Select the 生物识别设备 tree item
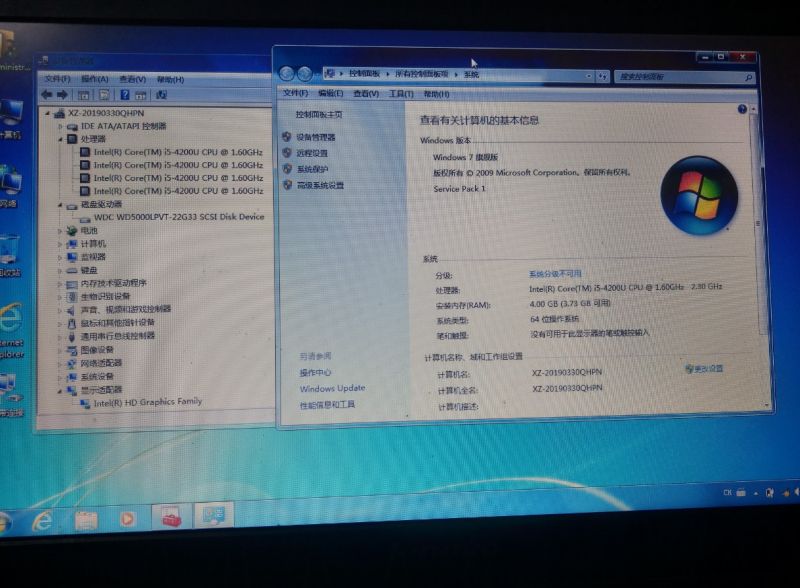Viewport: 800px width, 588px height. coord(105,297)
